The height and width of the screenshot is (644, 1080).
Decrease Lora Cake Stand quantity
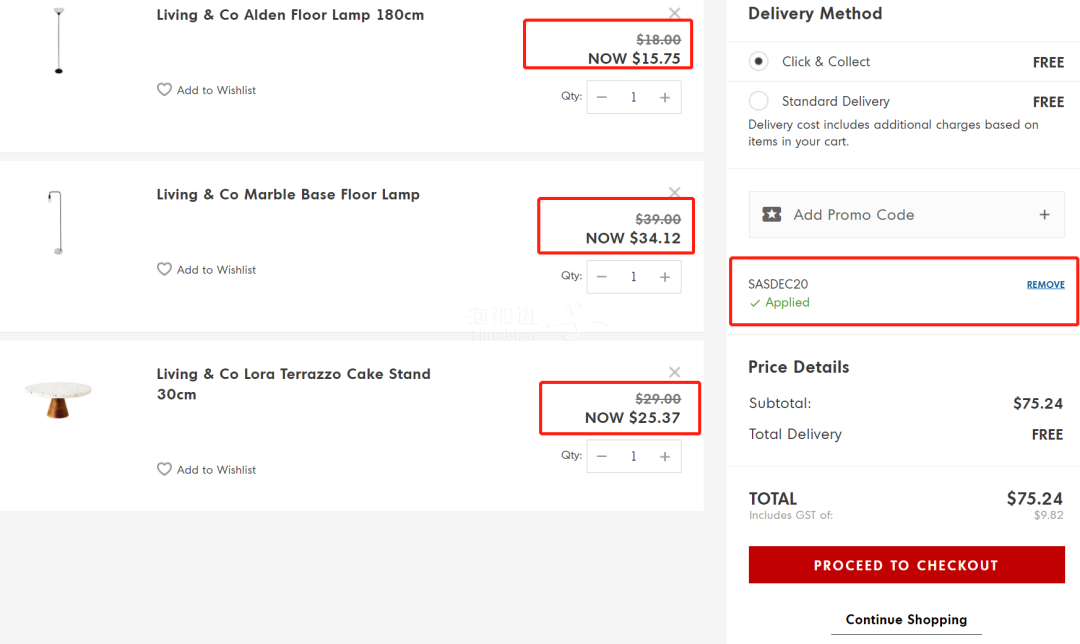[602, 456]
